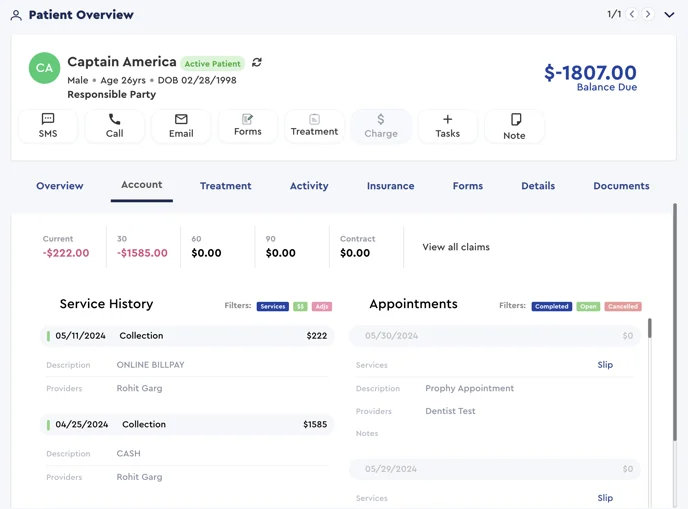Viewport: 688px width, 509px height.
Task: Go to previous patient with left arrow
Action: click(632, 14)
